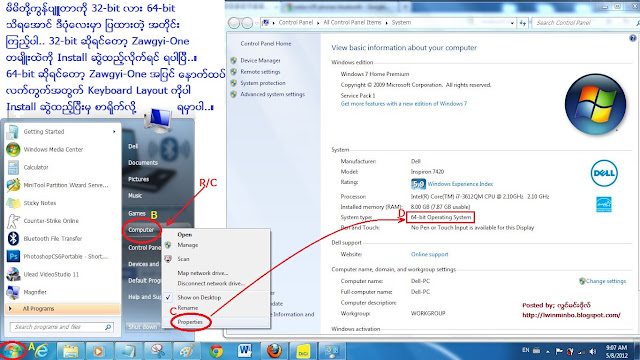Open Computer in Start menu
This screenshot has width=640, height=360.
pos(141,230)
